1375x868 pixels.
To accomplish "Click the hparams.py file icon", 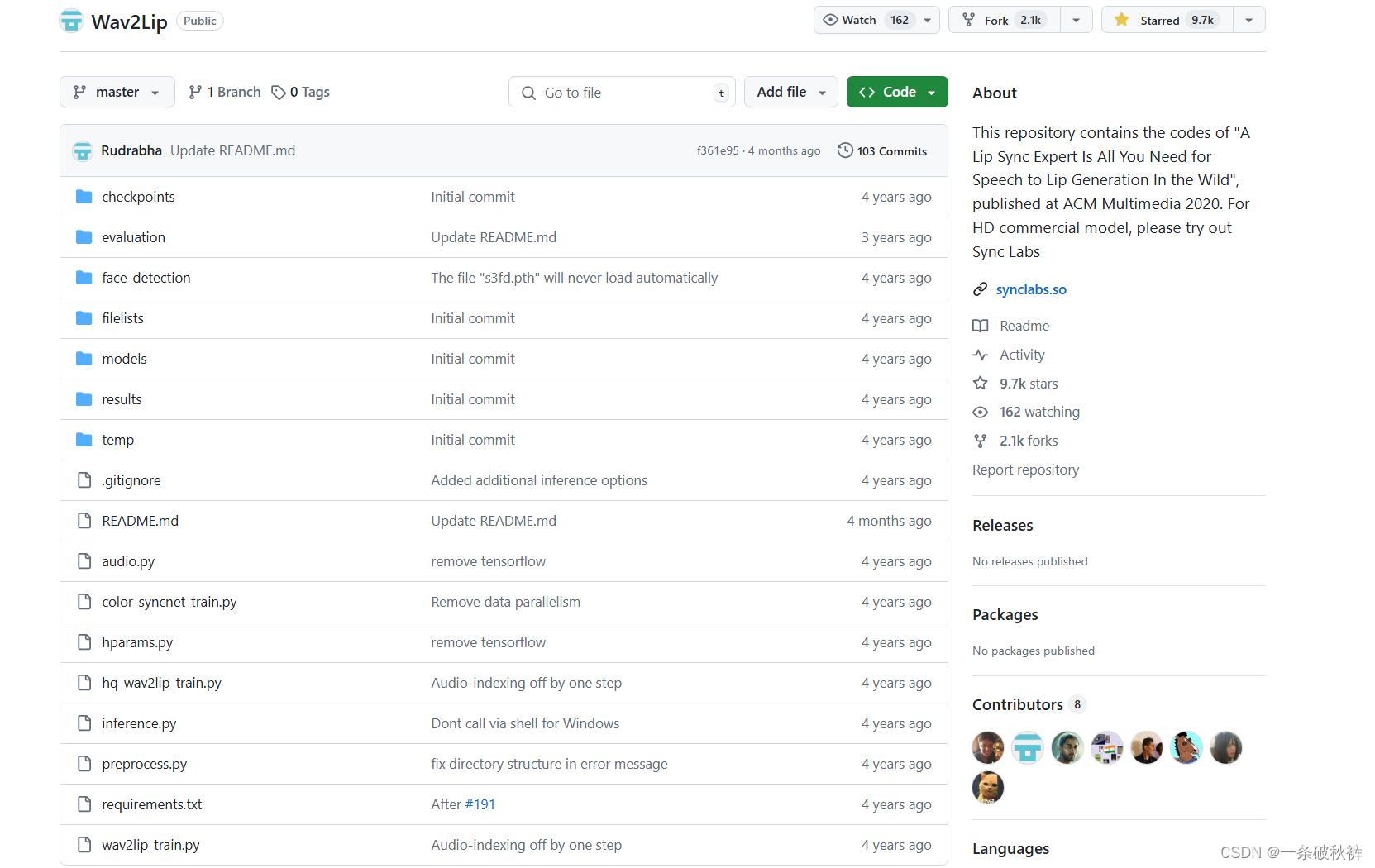I will 84,642.
